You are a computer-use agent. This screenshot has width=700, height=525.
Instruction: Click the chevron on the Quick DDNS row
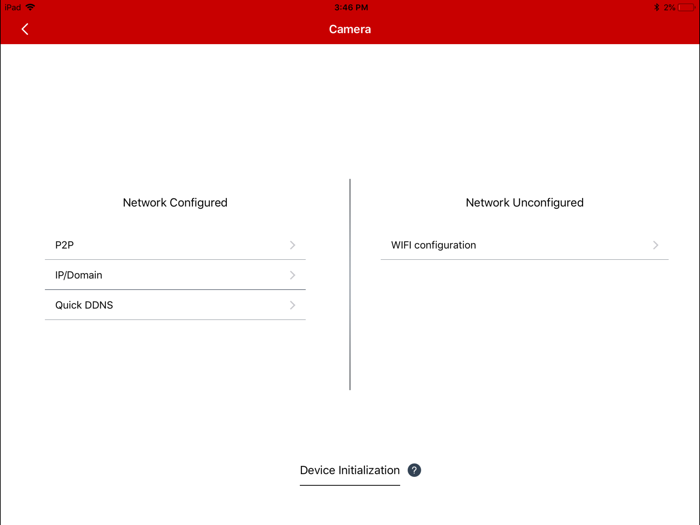point(292,305)
